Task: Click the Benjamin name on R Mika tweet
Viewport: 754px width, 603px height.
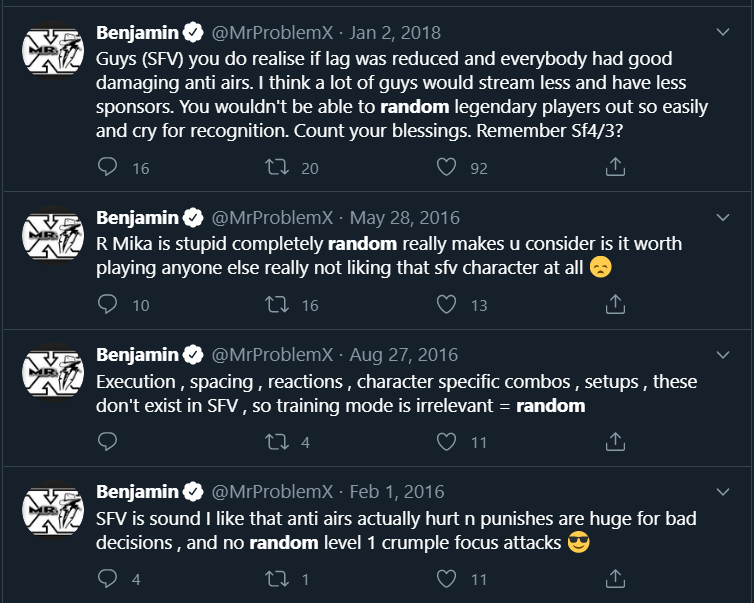Action: click(x=137, y=217)
